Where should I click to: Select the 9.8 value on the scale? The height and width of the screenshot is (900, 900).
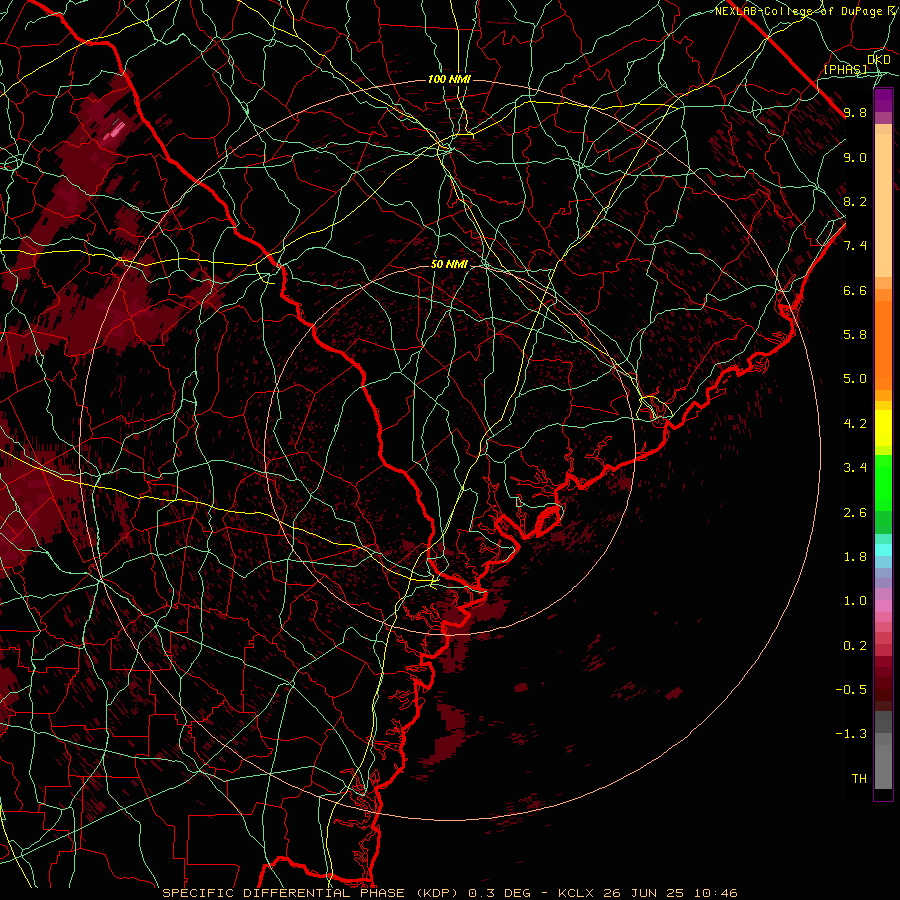(x=855, y=112)
